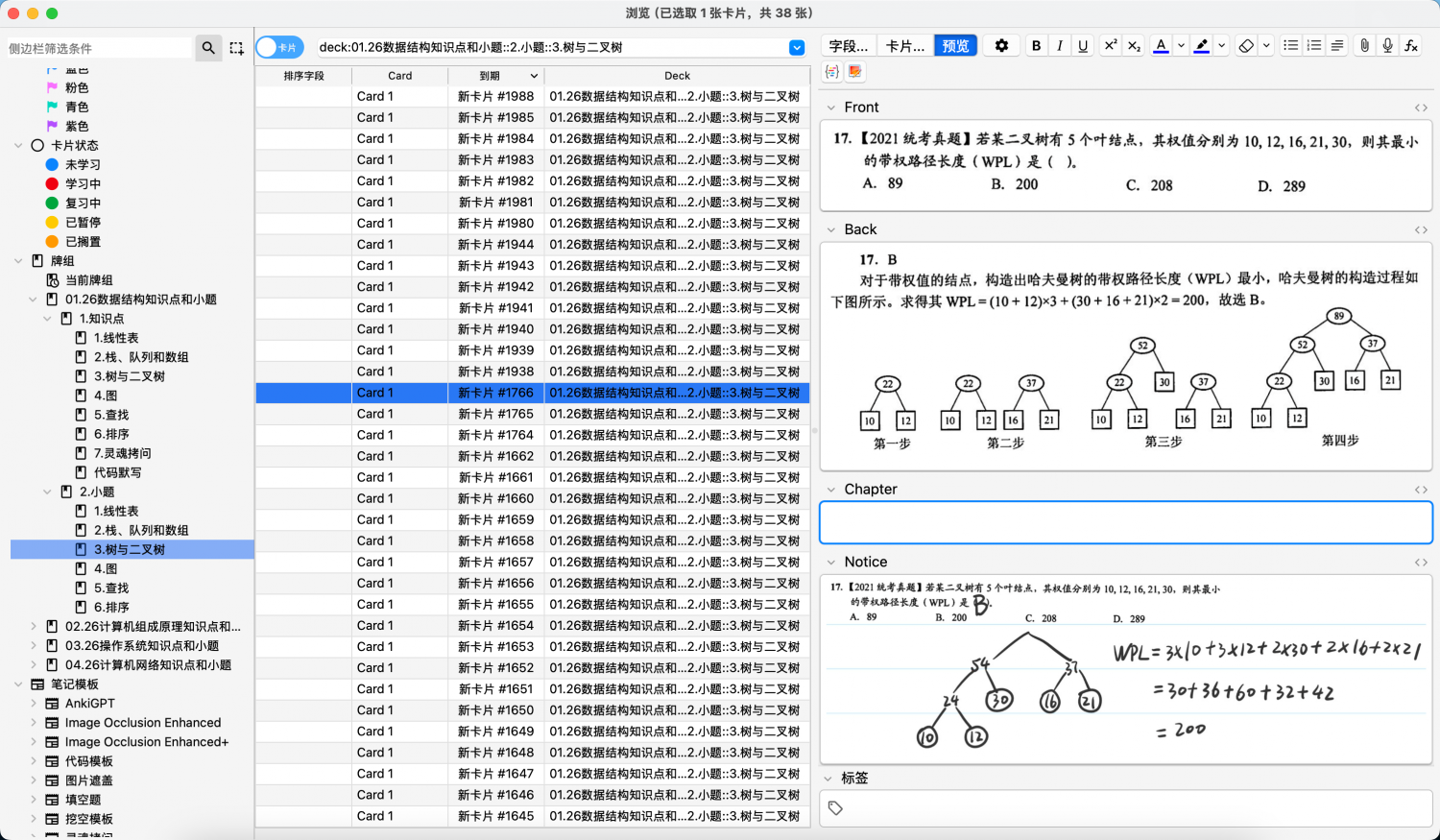Collapse the 牌组 sidebar section

click(x=18, y=260)
